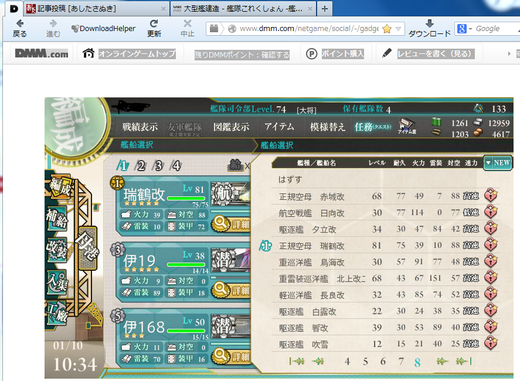Expand the address bar history dropdown arrow

(x=398, y=29)
